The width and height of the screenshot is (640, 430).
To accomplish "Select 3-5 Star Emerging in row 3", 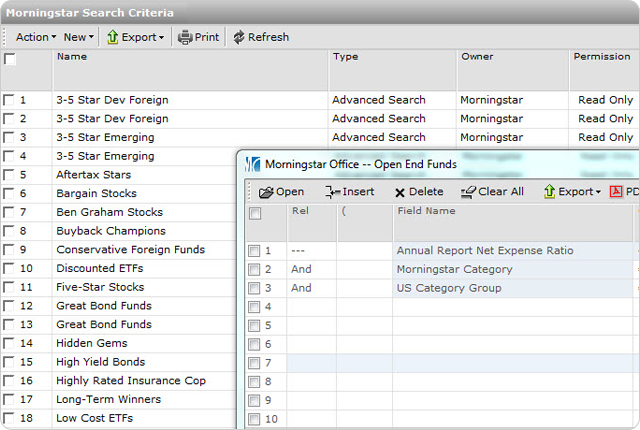I will tap(105, 137).
